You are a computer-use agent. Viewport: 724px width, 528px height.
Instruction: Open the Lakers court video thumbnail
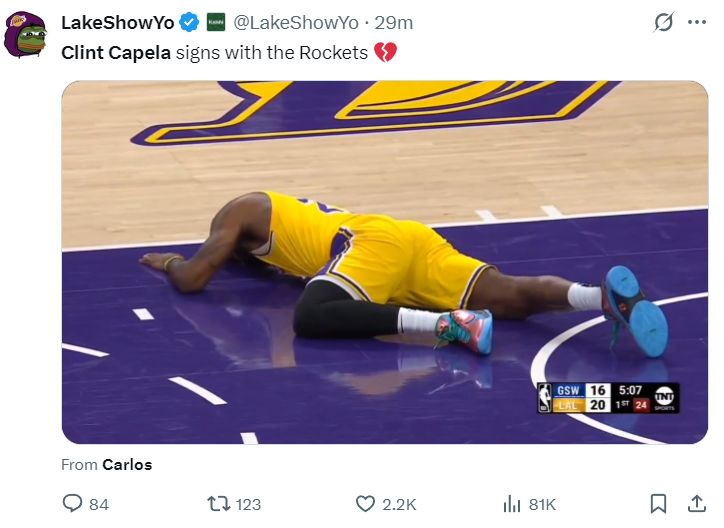point(384,262)
